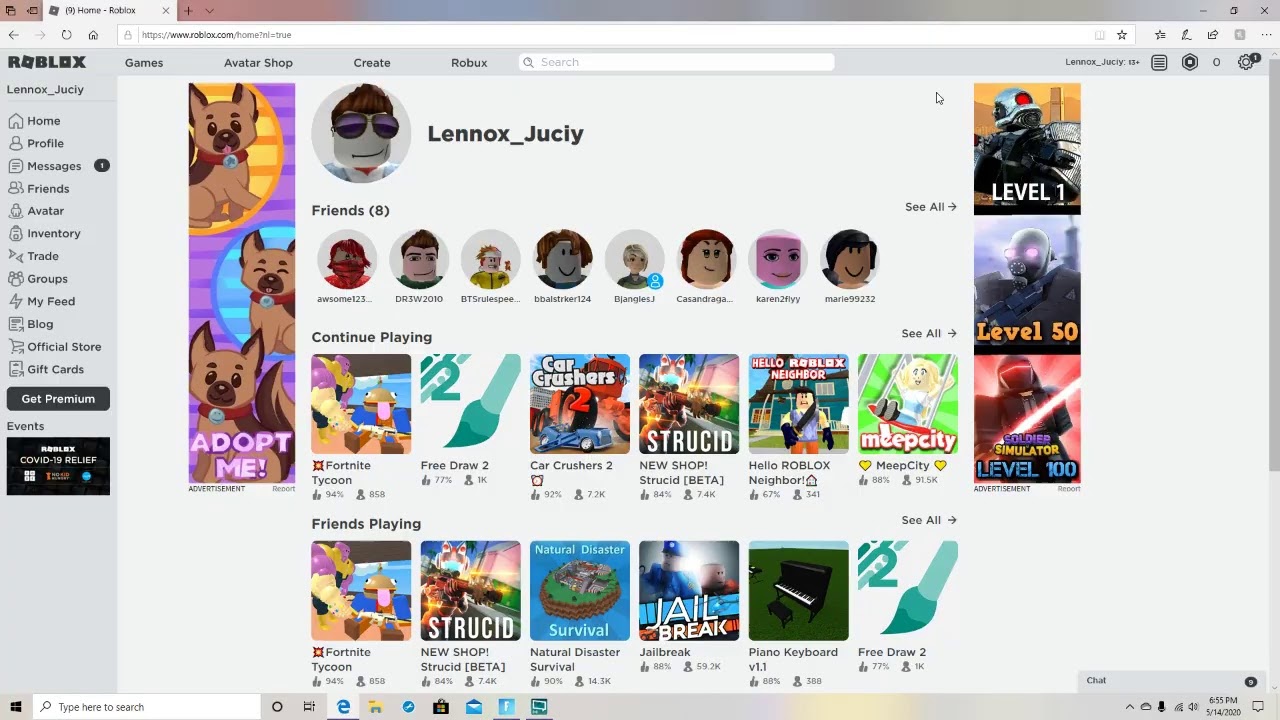The height and width of the screenshot is (720, 1280).
Task: Click the Roblox logo
Action: pos(47,62)
